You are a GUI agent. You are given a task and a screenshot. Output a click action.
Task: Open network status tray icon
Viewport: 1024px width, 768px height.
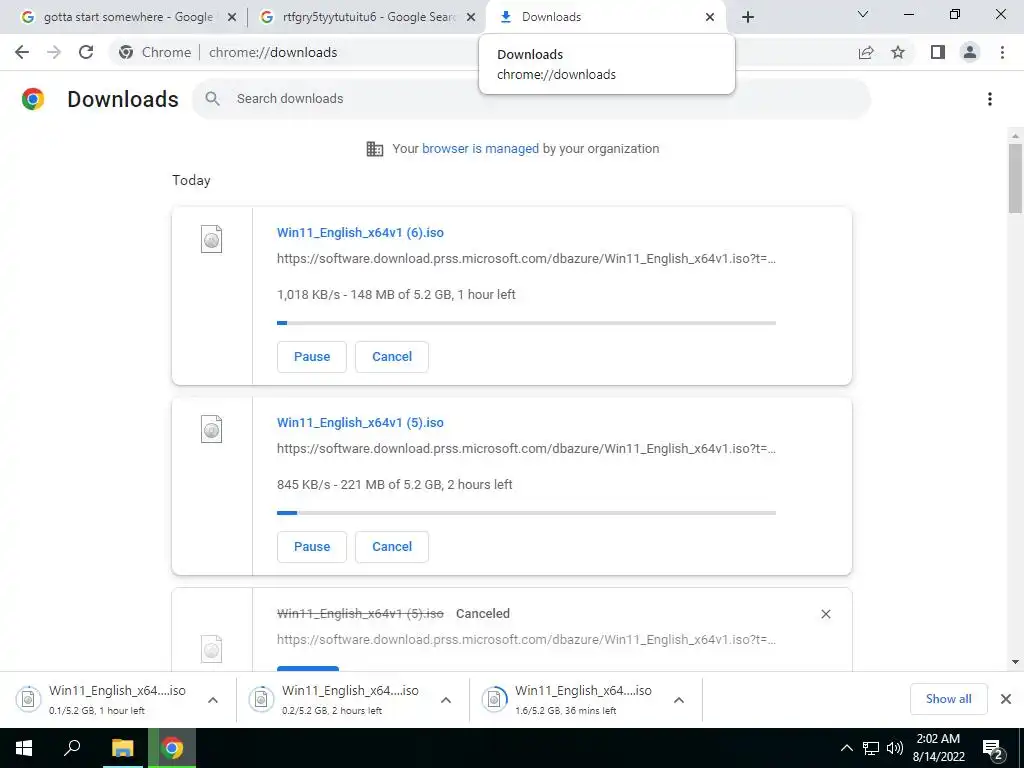coord(871,748)
